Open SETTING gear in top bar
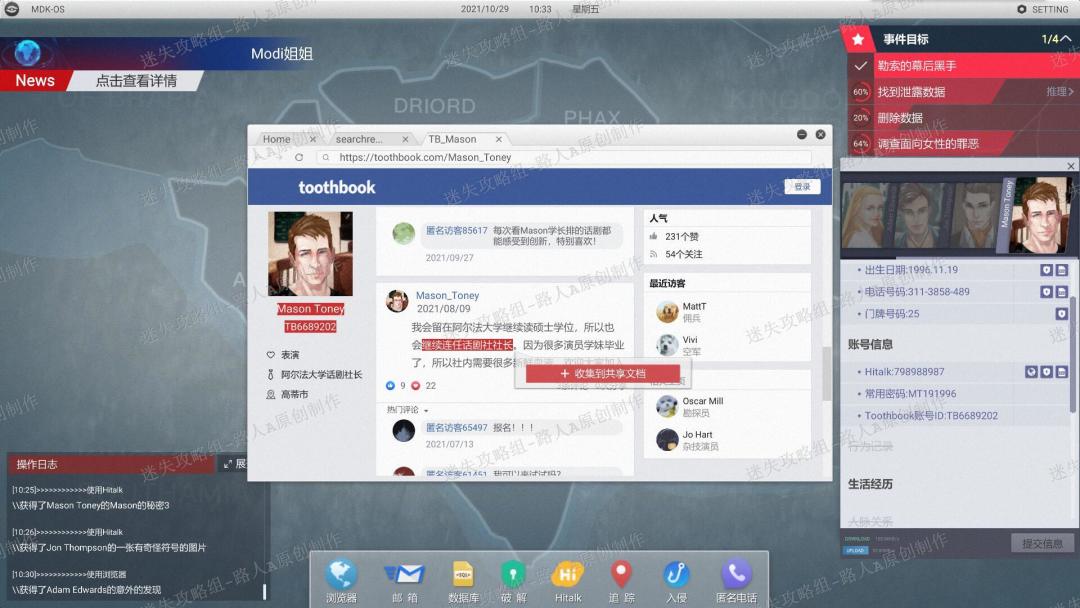The height and width of the screenshot is (608, 1080). point(1043,9)
